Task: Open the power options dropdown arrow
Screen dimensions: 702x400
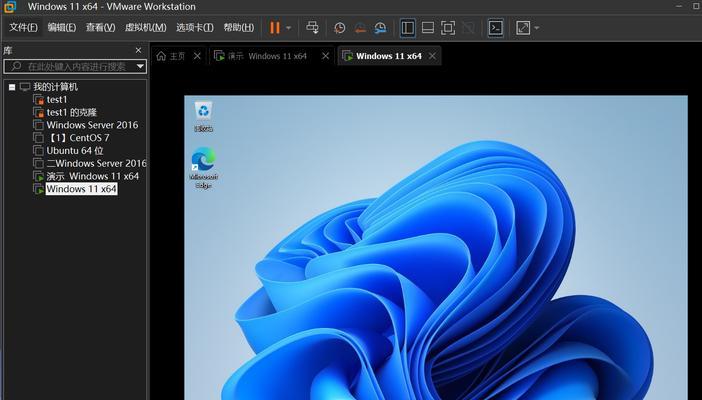Action: [x=288, y=28]
